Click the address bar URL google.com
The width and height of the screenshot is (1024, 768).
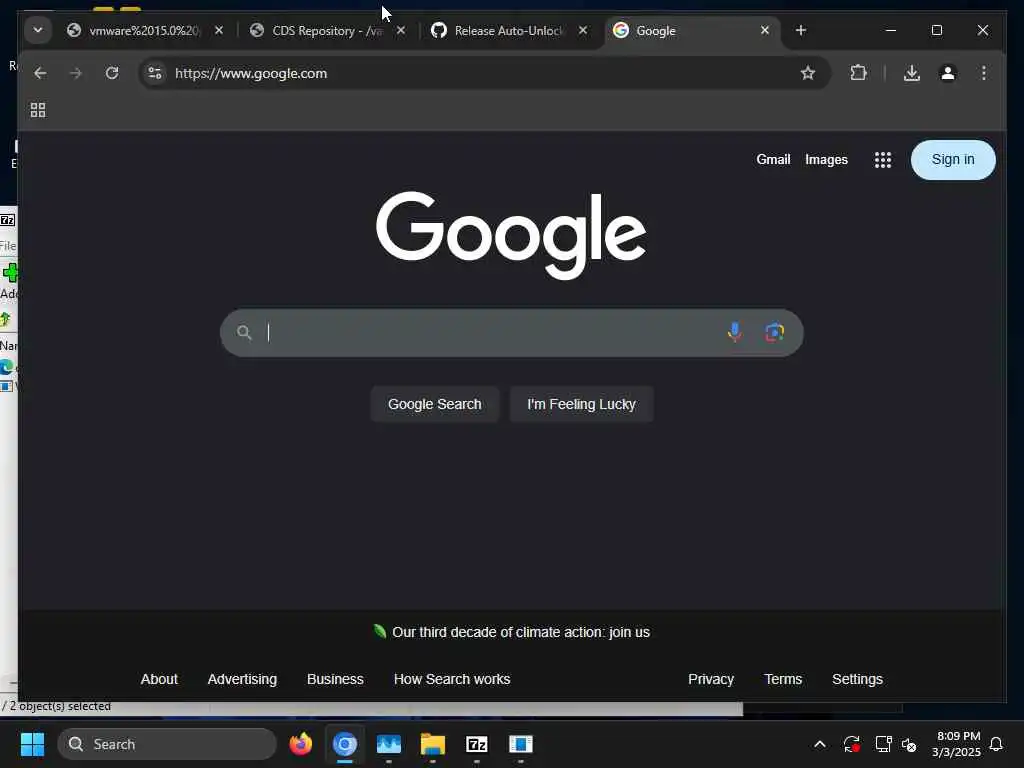point(251,73)
